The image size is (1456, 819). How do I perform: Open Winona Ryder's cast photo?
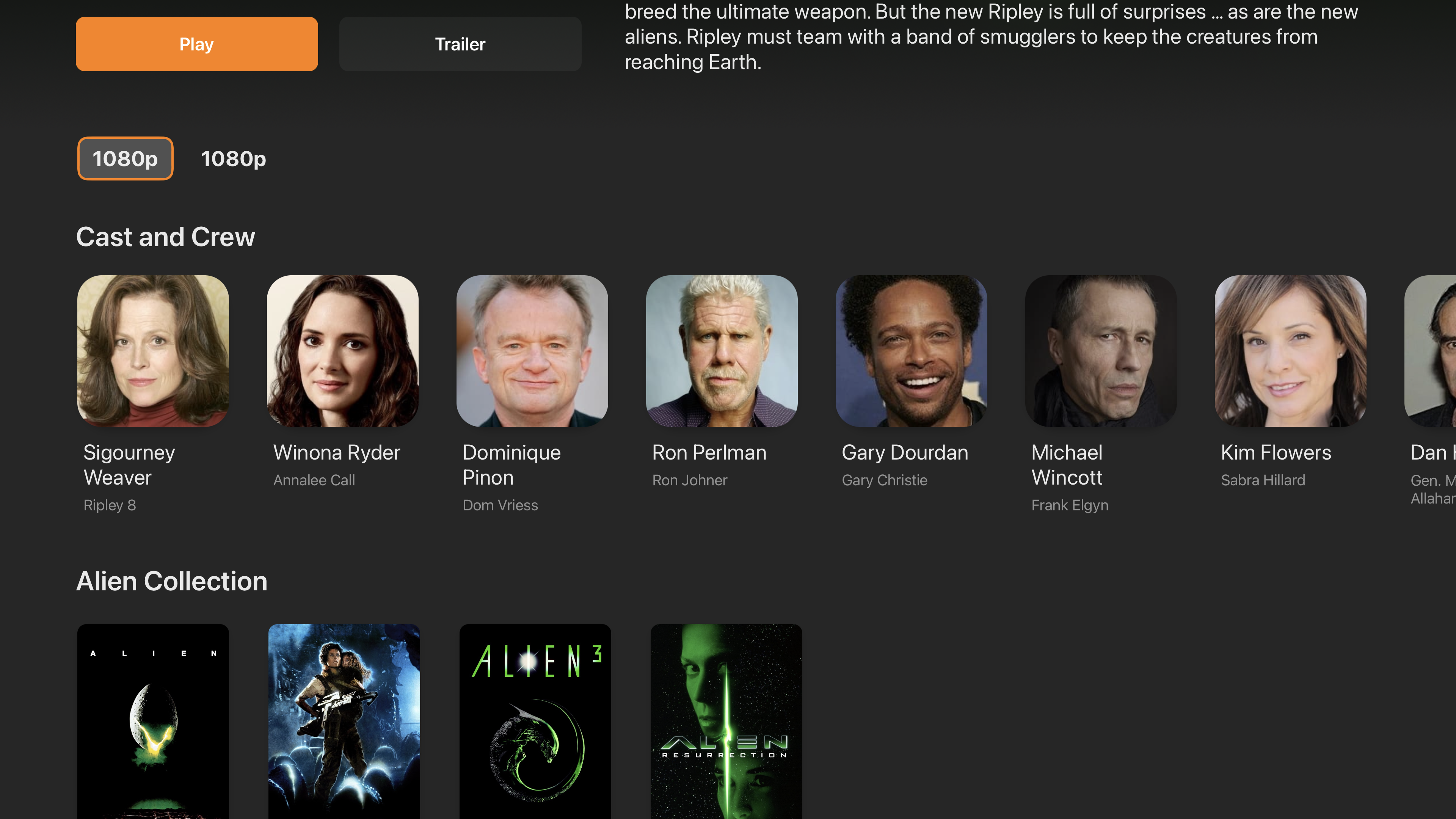tap(342, 351)
